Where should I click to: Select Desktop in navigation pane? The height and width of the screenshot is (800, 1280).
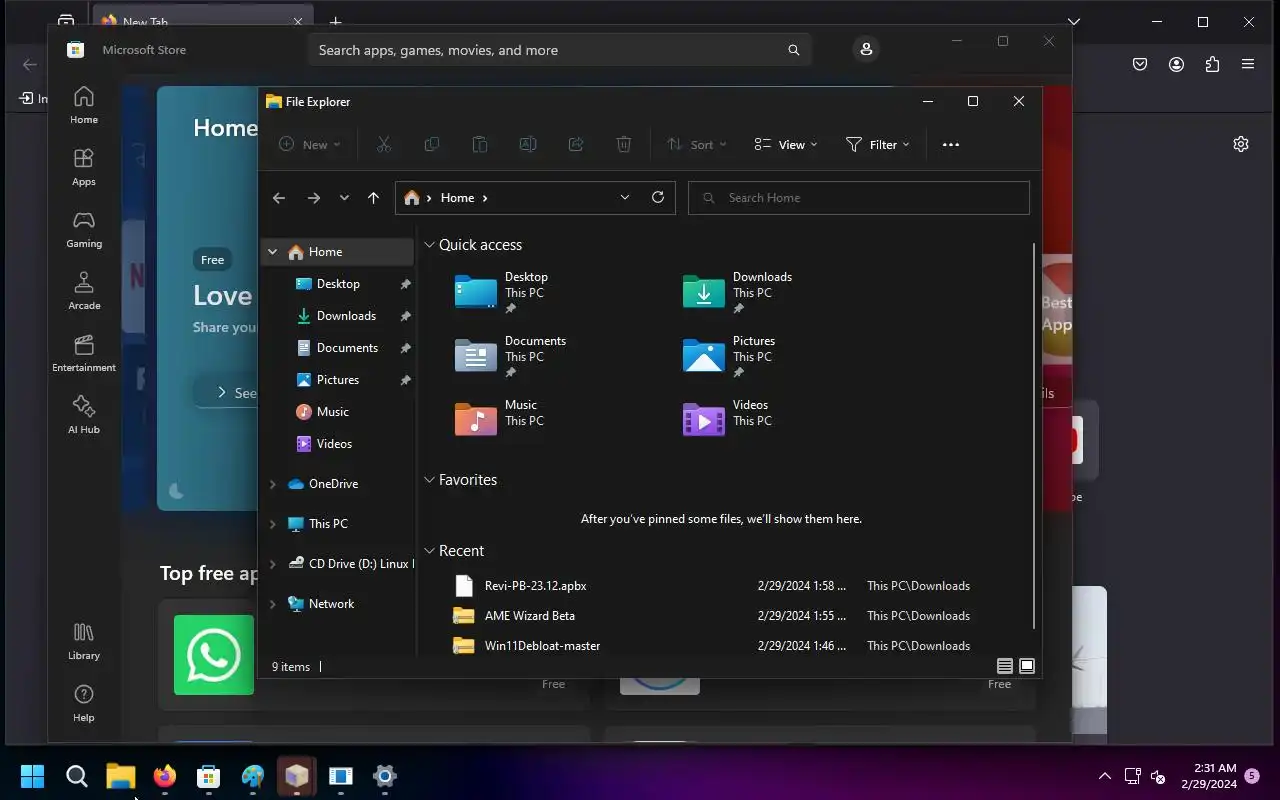[338, 284]
